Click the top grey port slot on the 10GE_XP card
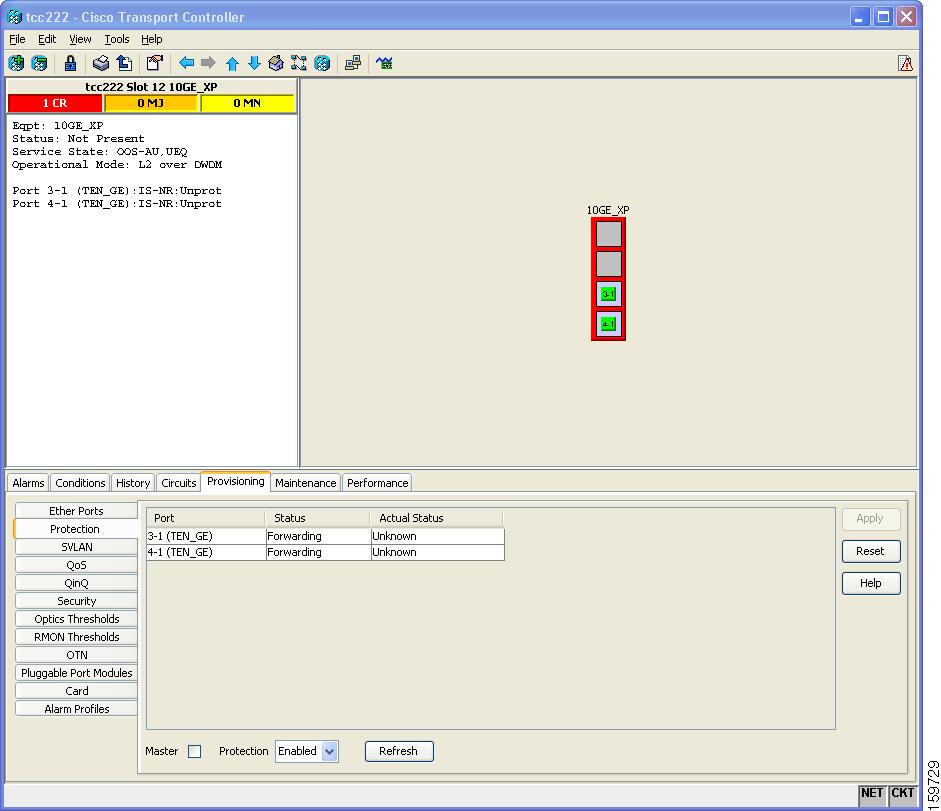Image resolution: width=941 pixels, height=811 pixels. point(609,234)
